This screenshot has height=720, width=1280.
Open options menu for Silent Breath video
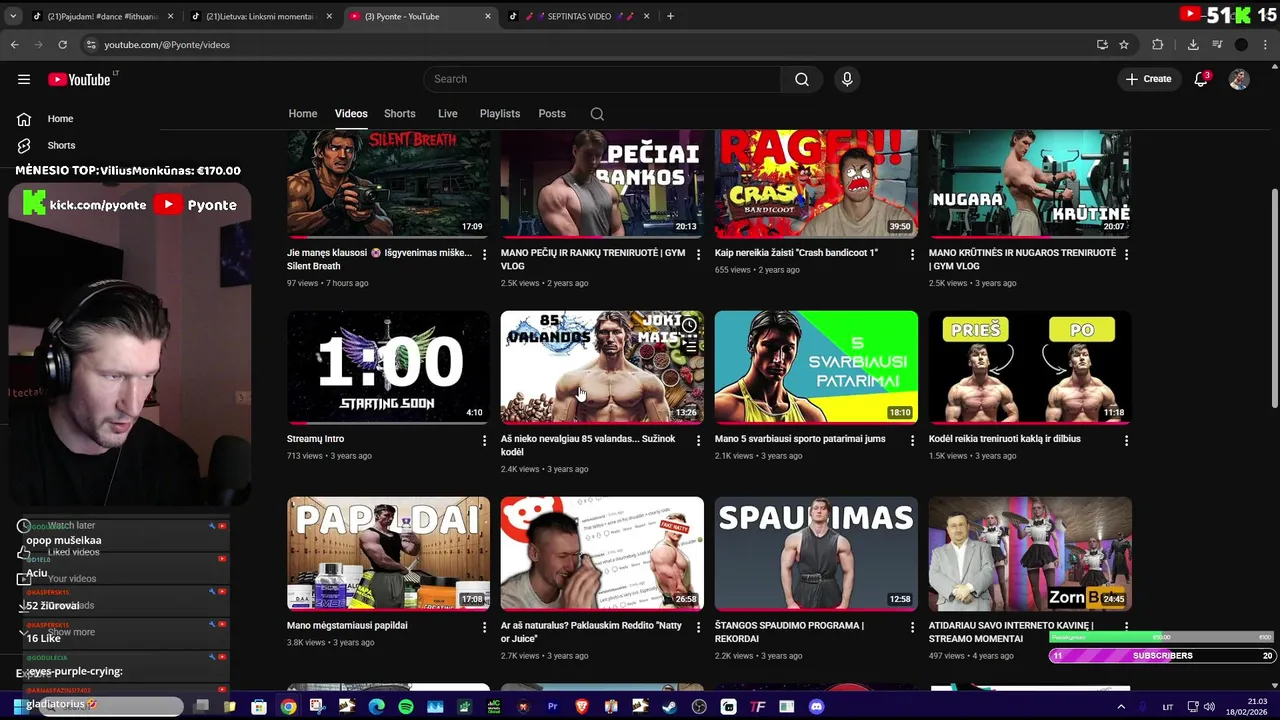[485, 255]
